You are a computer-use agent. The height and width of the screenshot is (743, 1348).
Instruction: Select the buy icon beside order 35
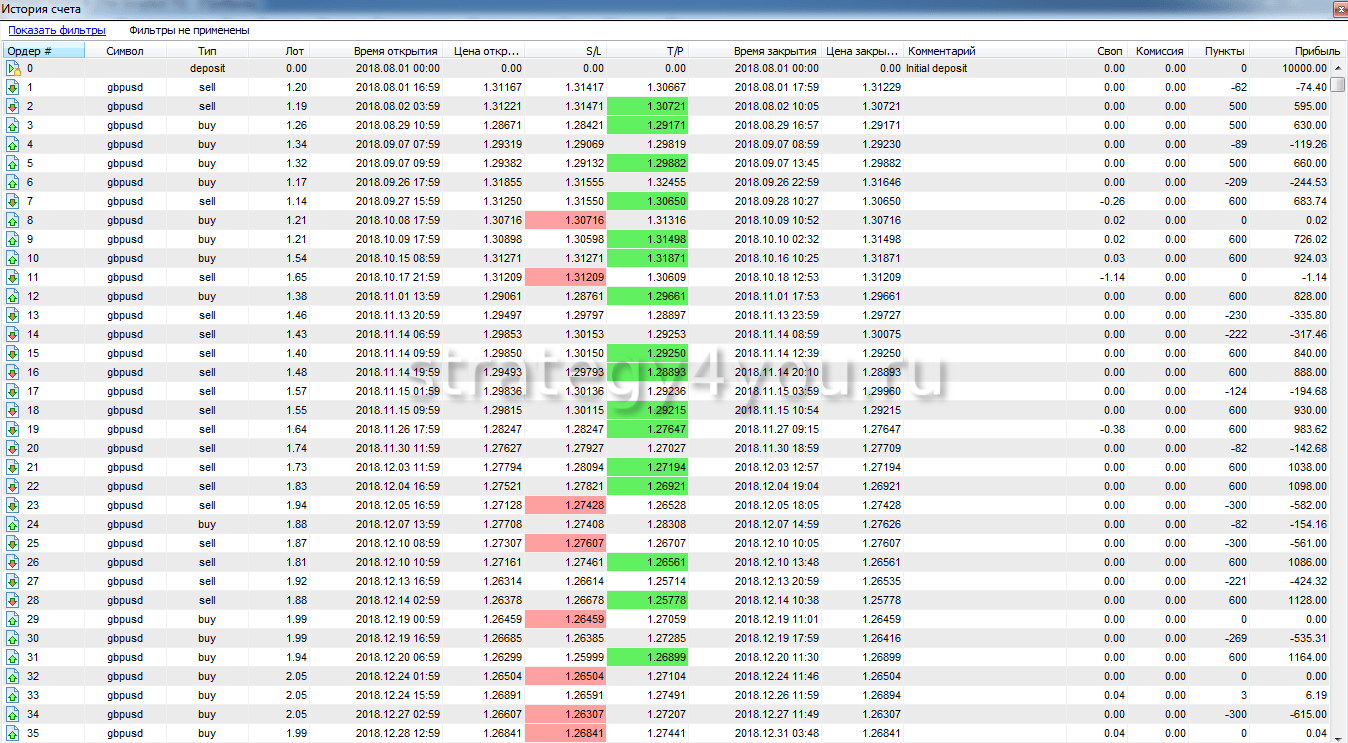click(x=13, y=734)
